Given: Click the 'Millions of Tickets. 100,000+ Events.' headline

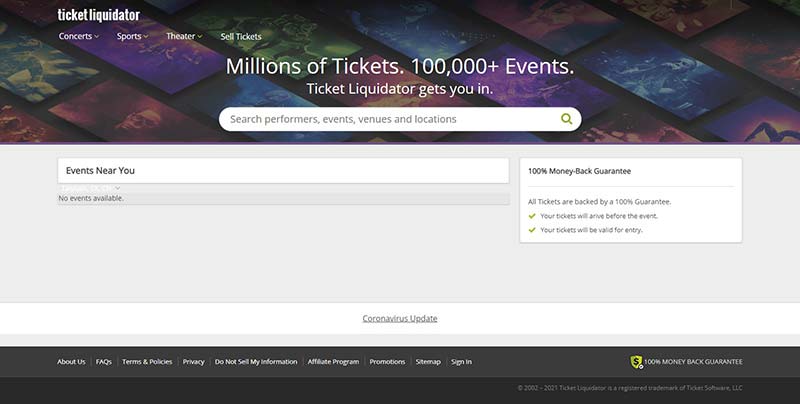Looking at the screenshot, I should [400, 66].
